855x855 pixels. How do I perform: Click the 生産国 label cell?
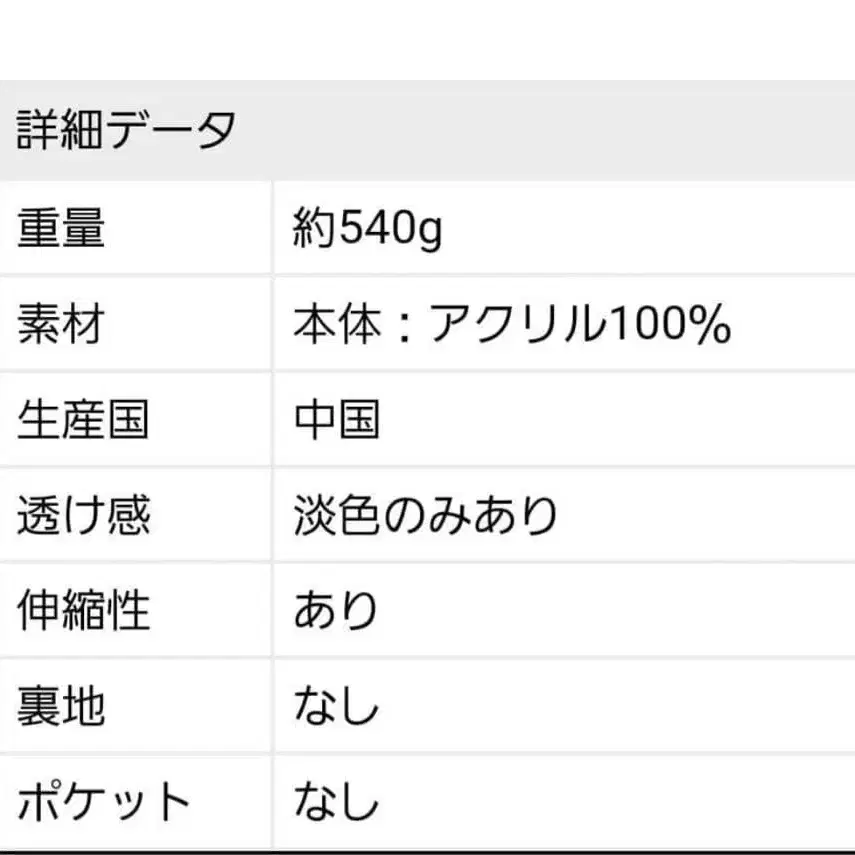click(x=83, y=419)
